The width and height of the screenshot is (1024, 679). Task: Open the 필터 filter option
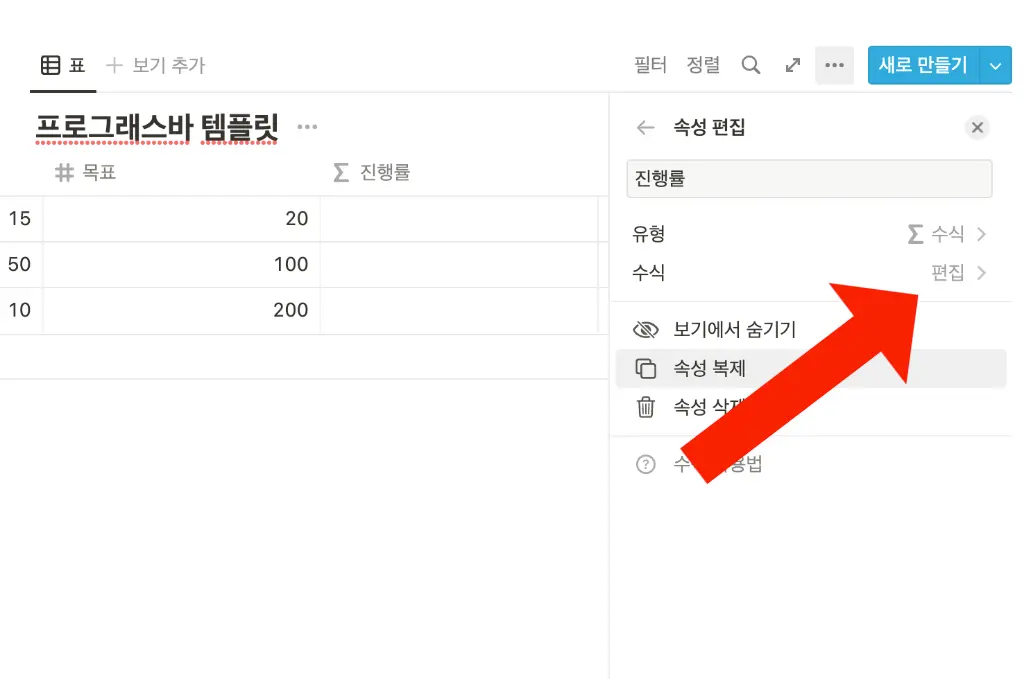pyautogui.click(x=650, y=66)
